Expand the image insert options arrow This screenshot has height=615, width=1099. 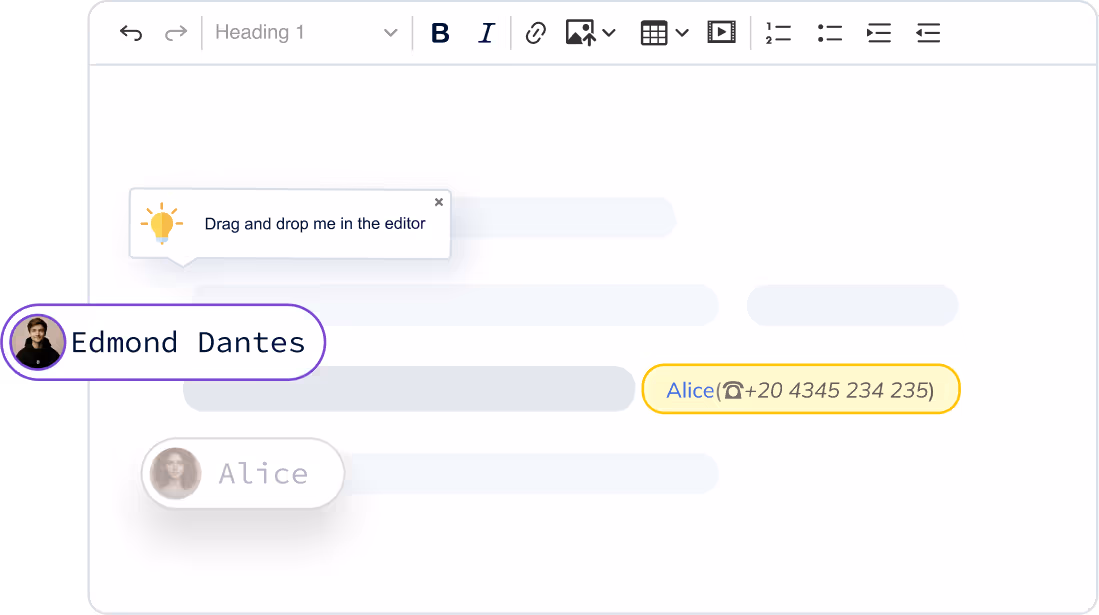609,33
